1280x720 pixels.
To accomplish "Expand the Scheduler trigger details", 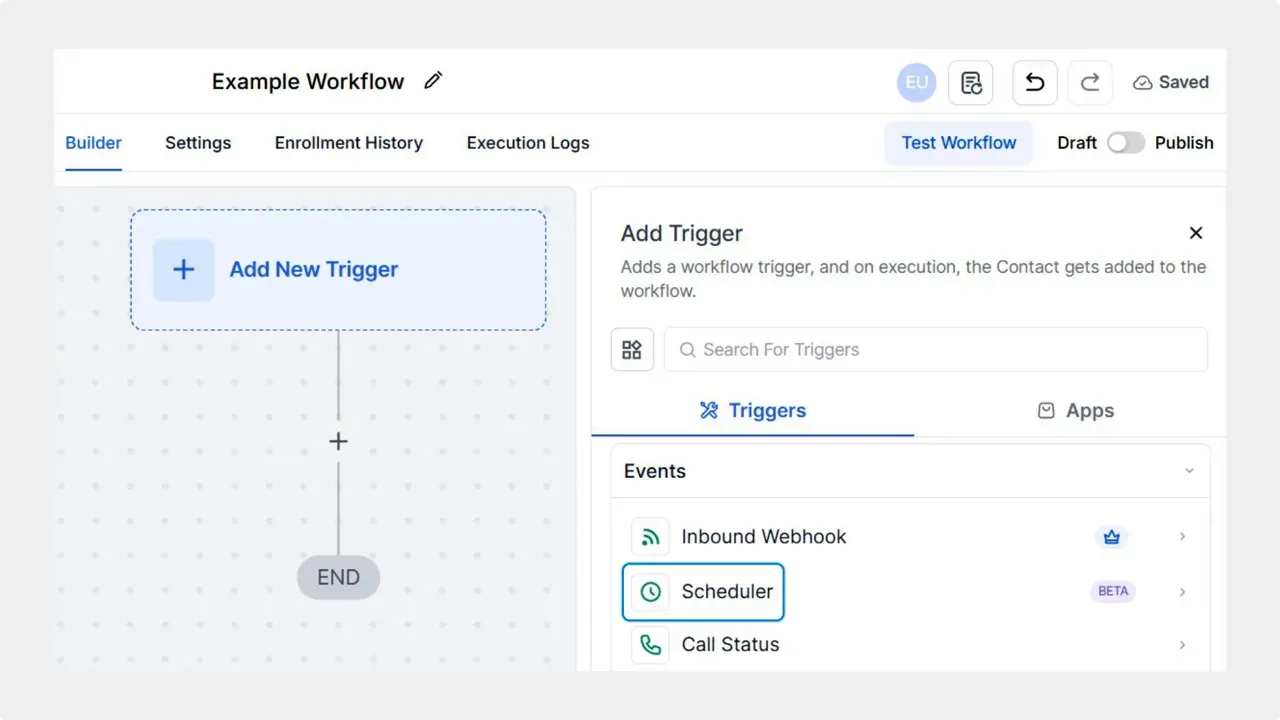I will pyautogui.click(x=1182, y=591).
